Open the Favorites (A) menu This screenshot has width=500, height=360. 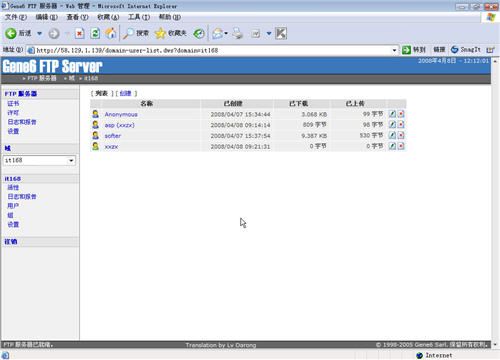point(108,17)
